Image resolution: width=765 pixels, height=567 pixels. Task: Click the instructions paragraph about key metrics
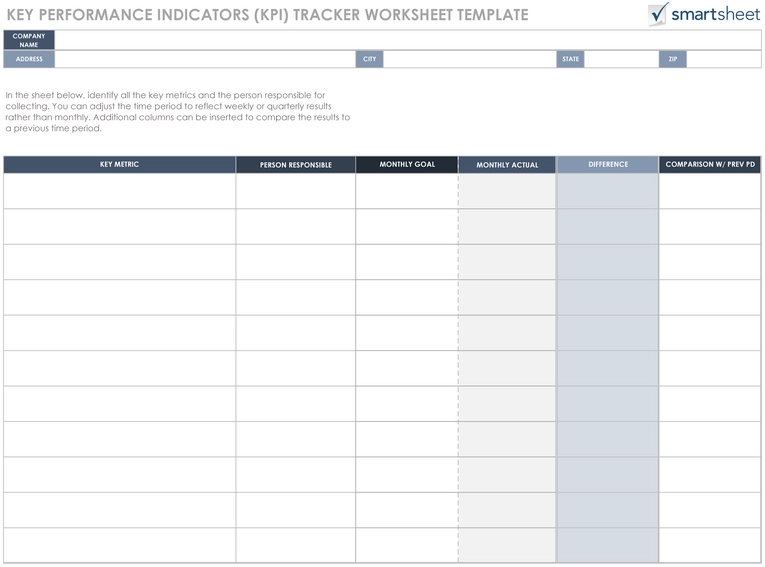(x=178, y=112)
